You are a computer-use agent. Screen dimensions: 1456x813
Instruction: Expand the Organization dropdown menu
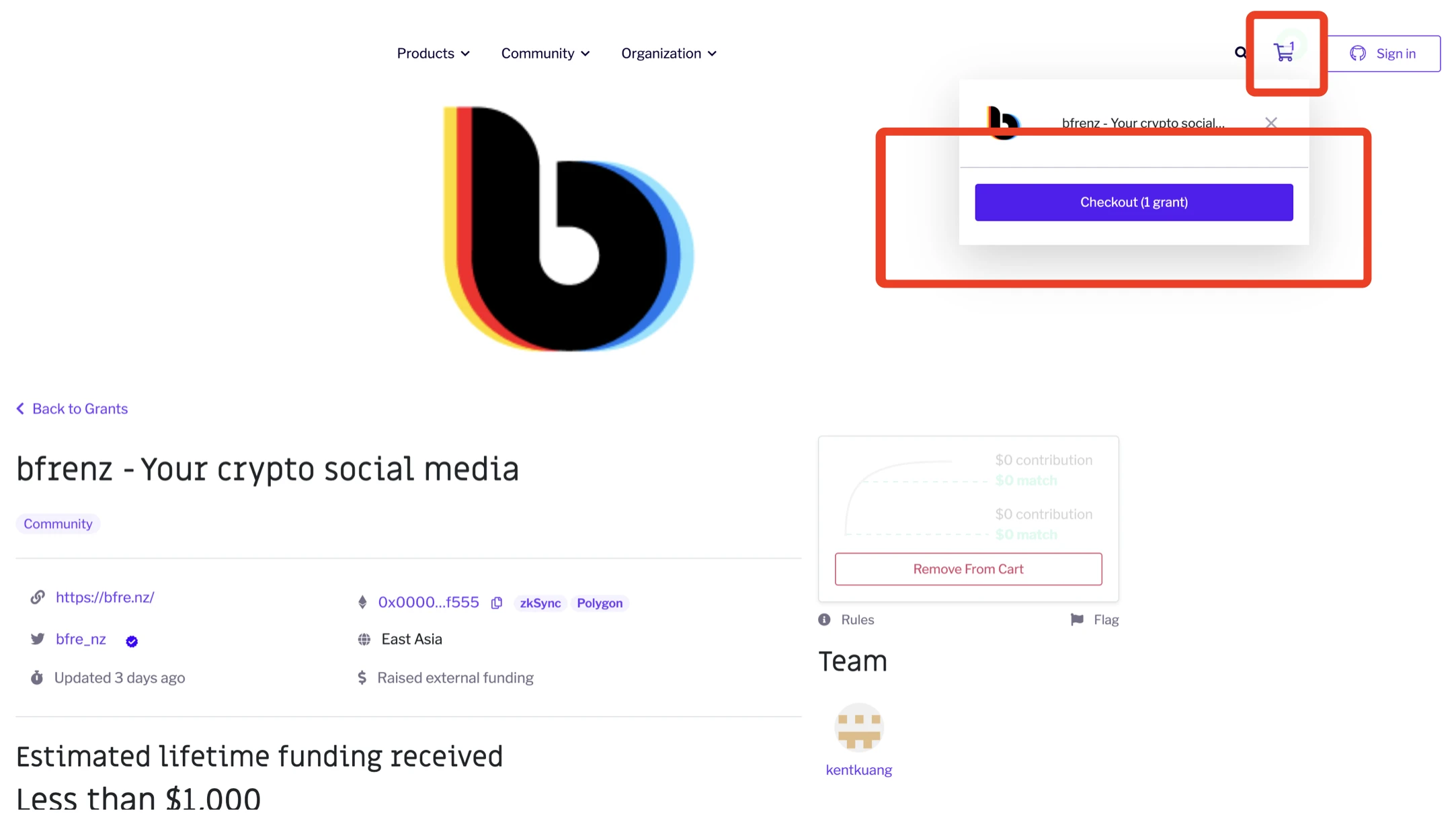point(668,53)
